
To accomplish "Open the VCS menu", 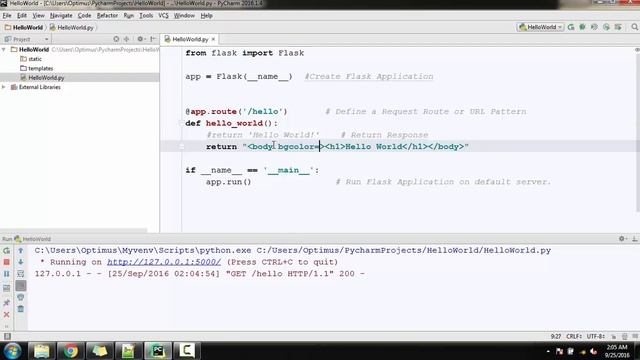I will 163,16.
